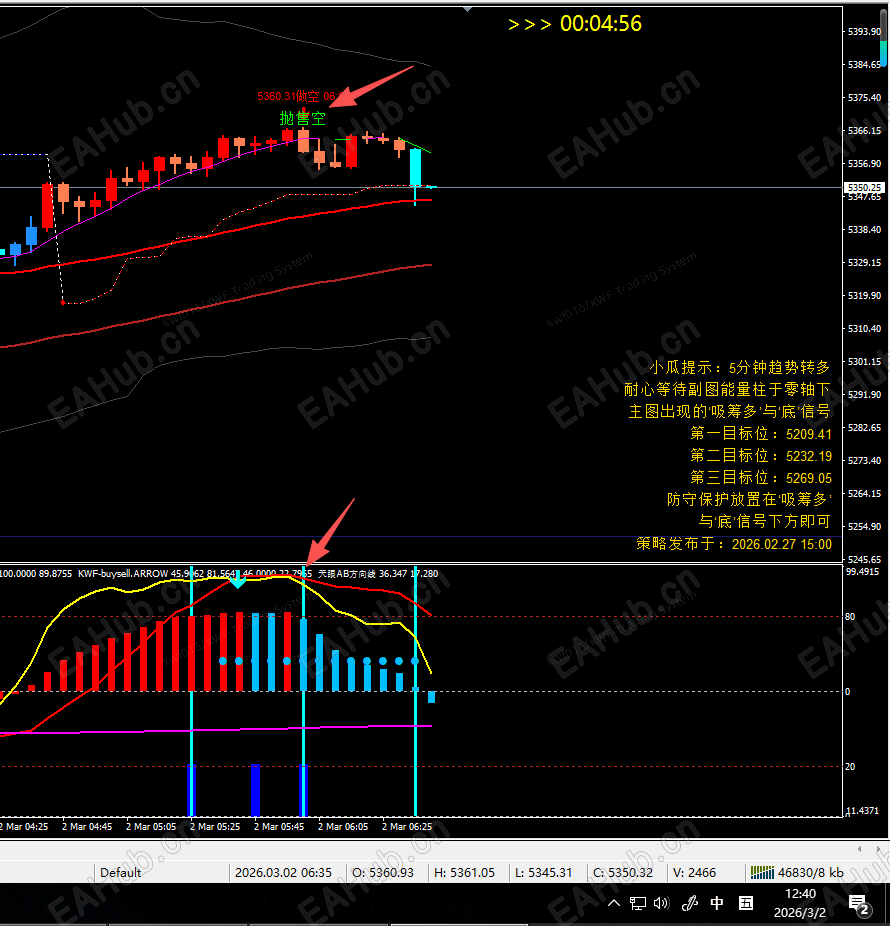Click the 第三目标位: 5269.05 target text
890x926 pixels.
(x=761, y=478)
